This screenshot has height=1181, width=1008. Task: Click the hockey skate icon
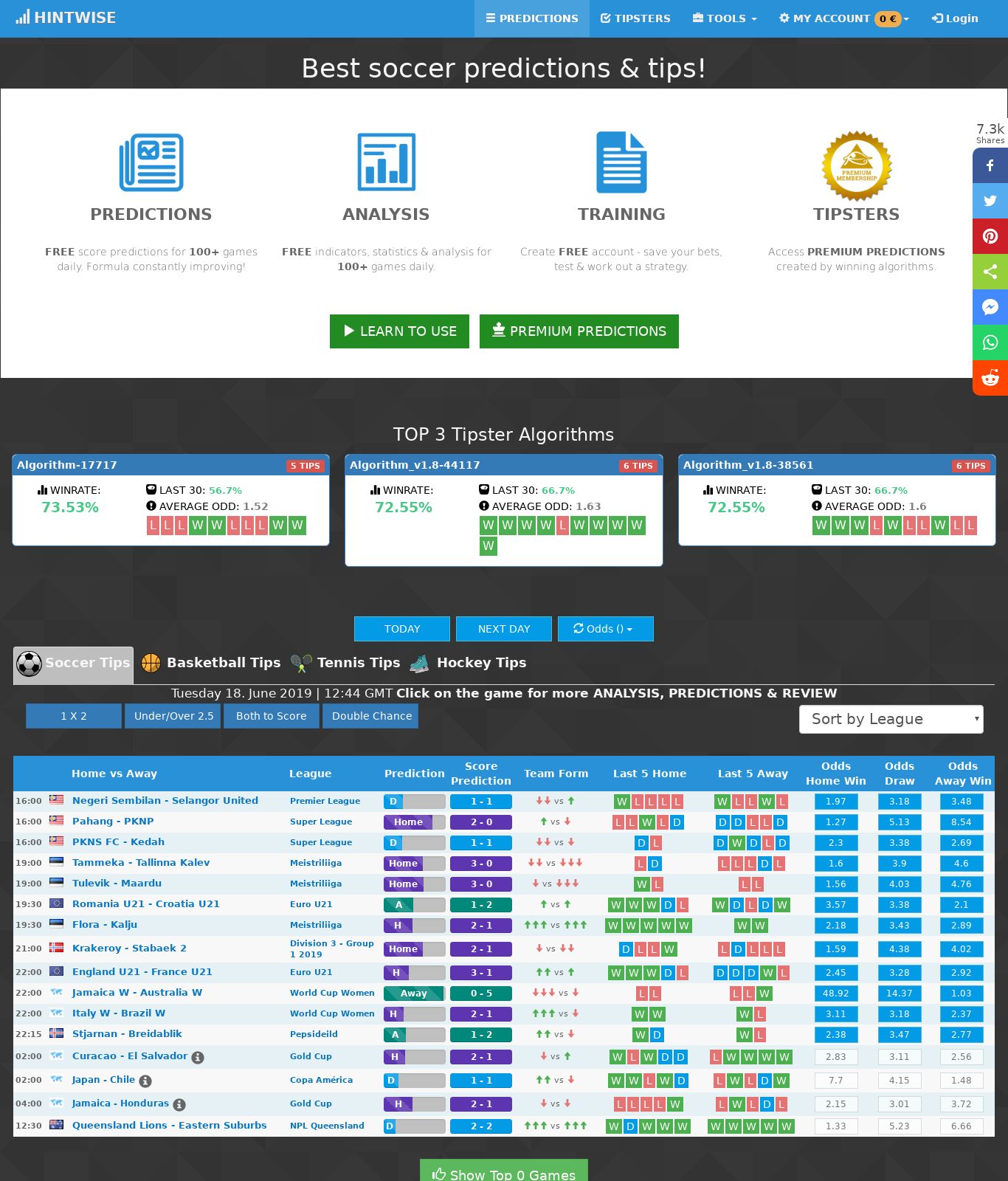click(419, 663)
